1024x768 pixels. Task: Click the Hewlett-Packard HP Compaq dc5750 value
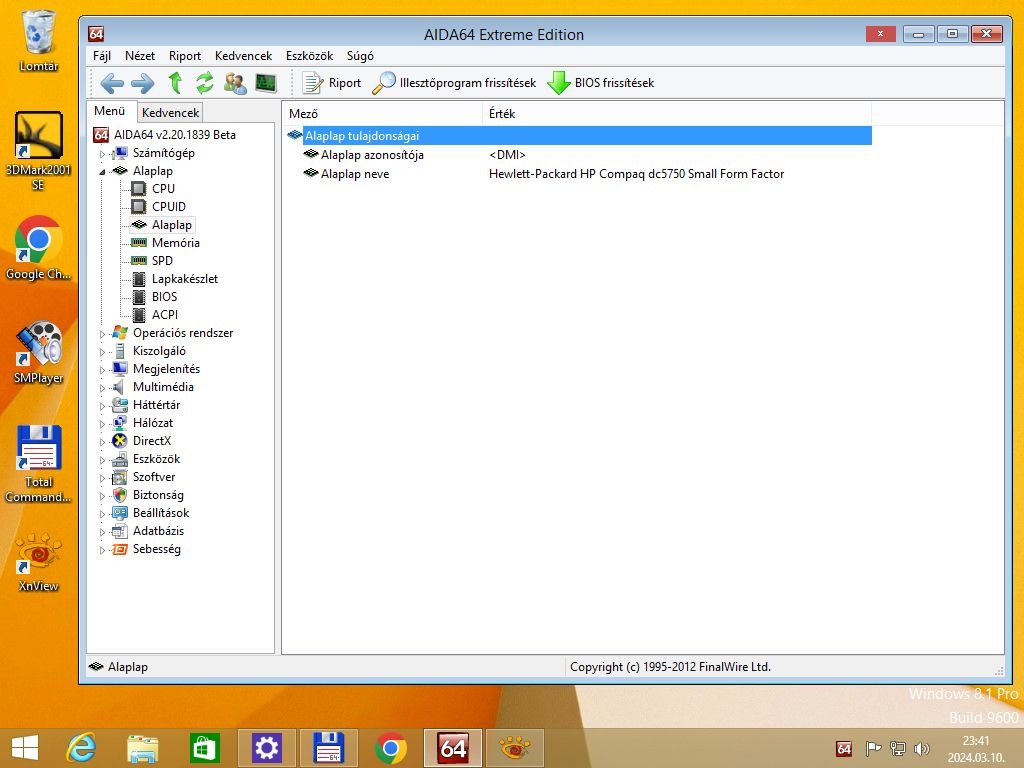tap(636, 174)
